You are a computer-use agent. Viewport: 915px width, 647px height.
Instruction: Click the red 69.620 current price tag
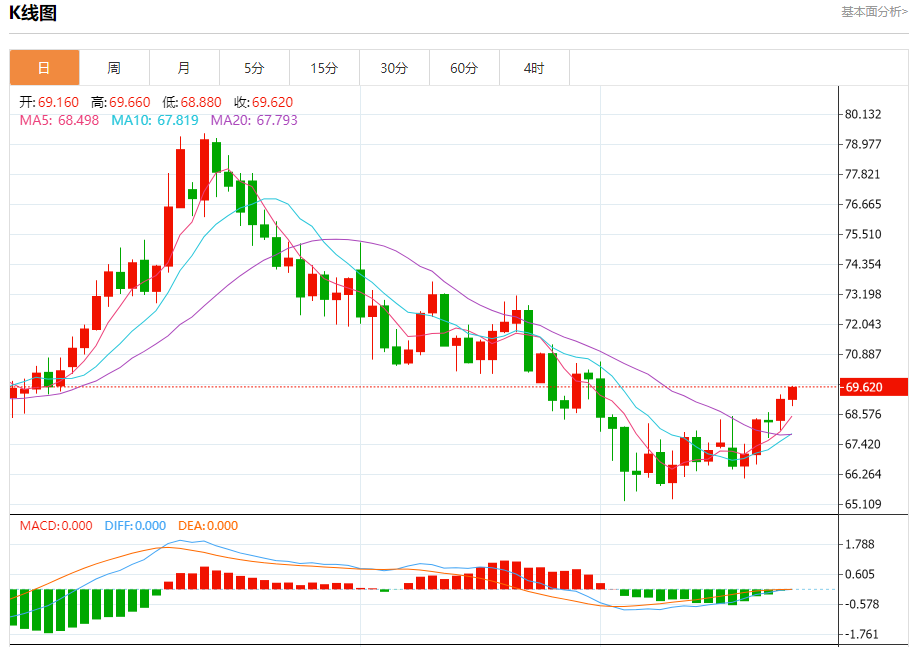874,387
